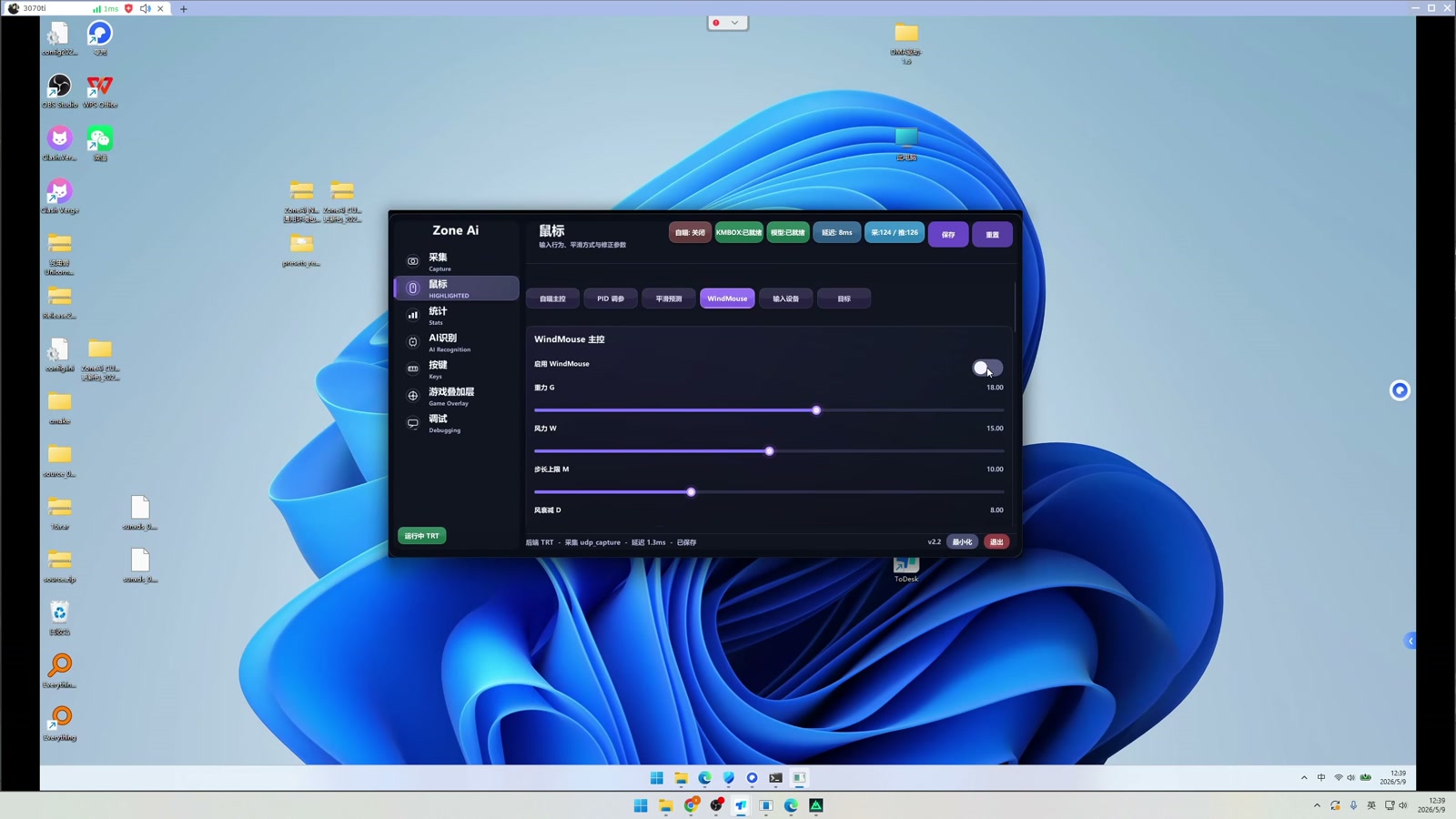This screenshot has height=819, width=1456.
Task: Click the 采:124 / 推:126 status pill
Action: [895, 233]
